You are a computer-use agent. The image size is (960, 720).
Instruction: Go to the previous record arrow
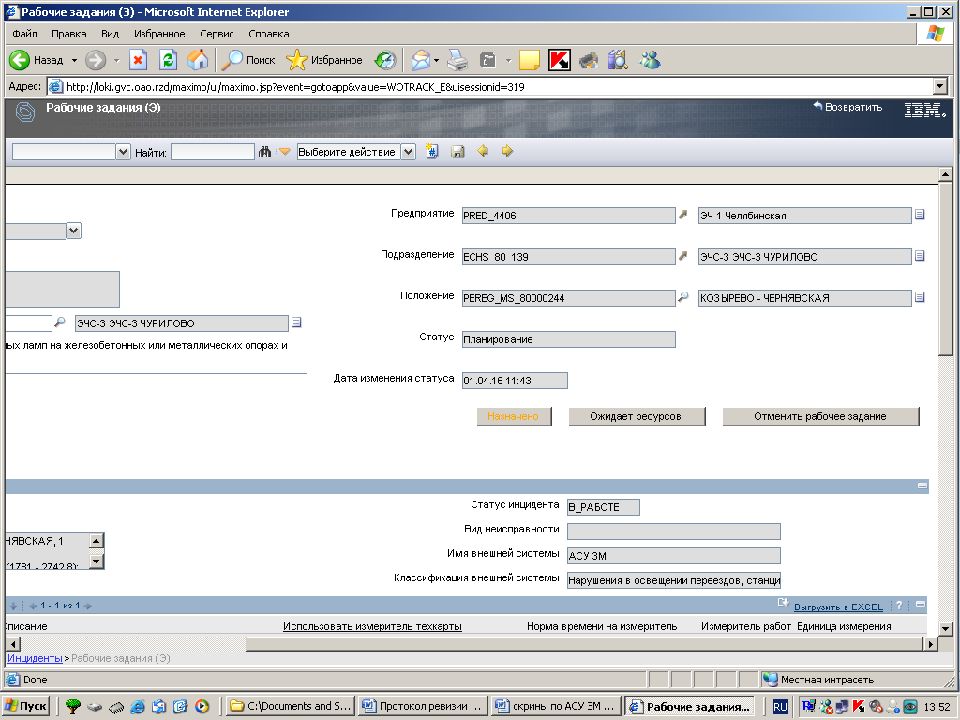coord(482,151)
